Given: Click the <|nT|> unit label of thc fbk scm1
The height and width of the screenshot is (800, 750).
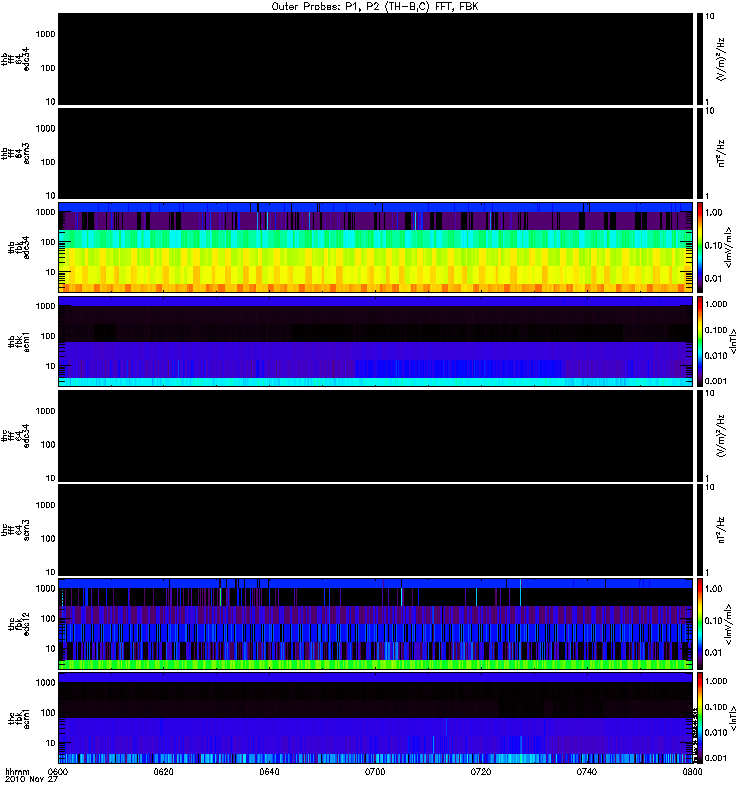Looking at the screenshot, I should coord(733,717).
